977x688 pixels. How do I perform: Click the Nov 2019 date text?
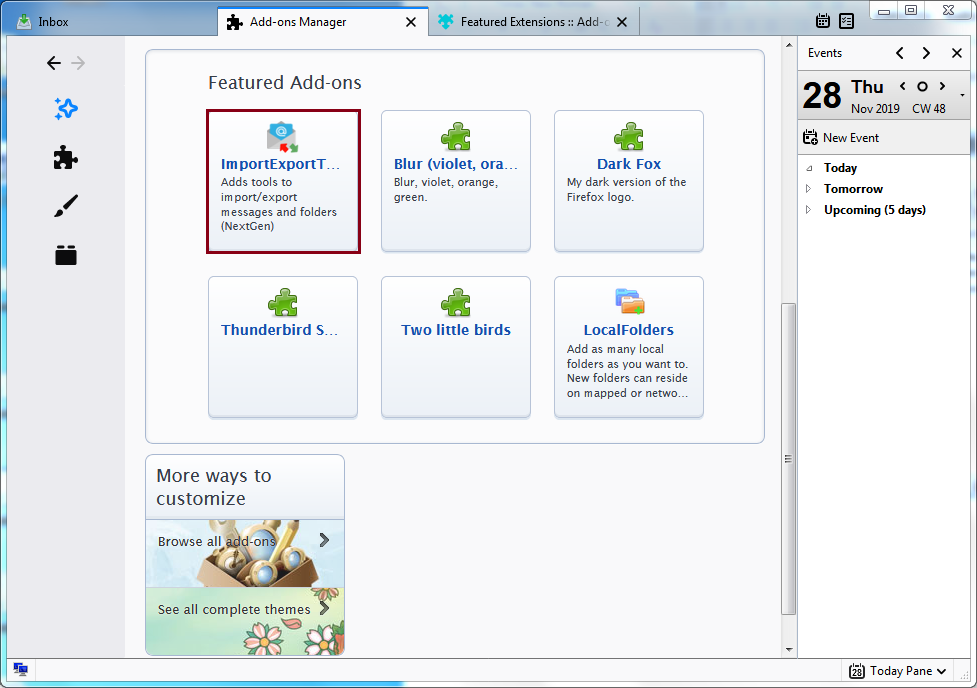[x=875, y=109]
